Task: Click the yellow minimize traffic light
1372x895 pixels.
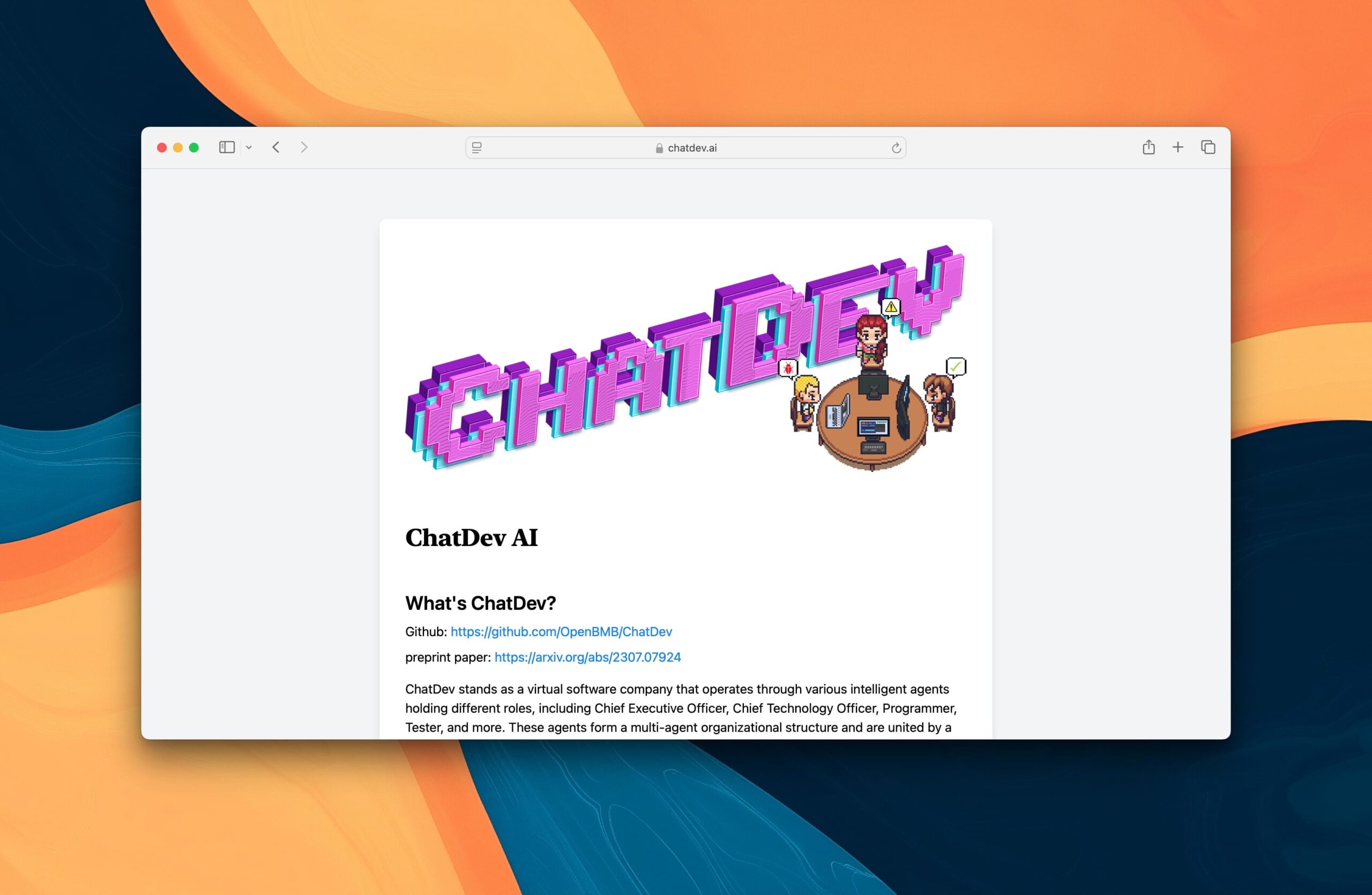Action: pyautogui.click(x=178, y=147)
